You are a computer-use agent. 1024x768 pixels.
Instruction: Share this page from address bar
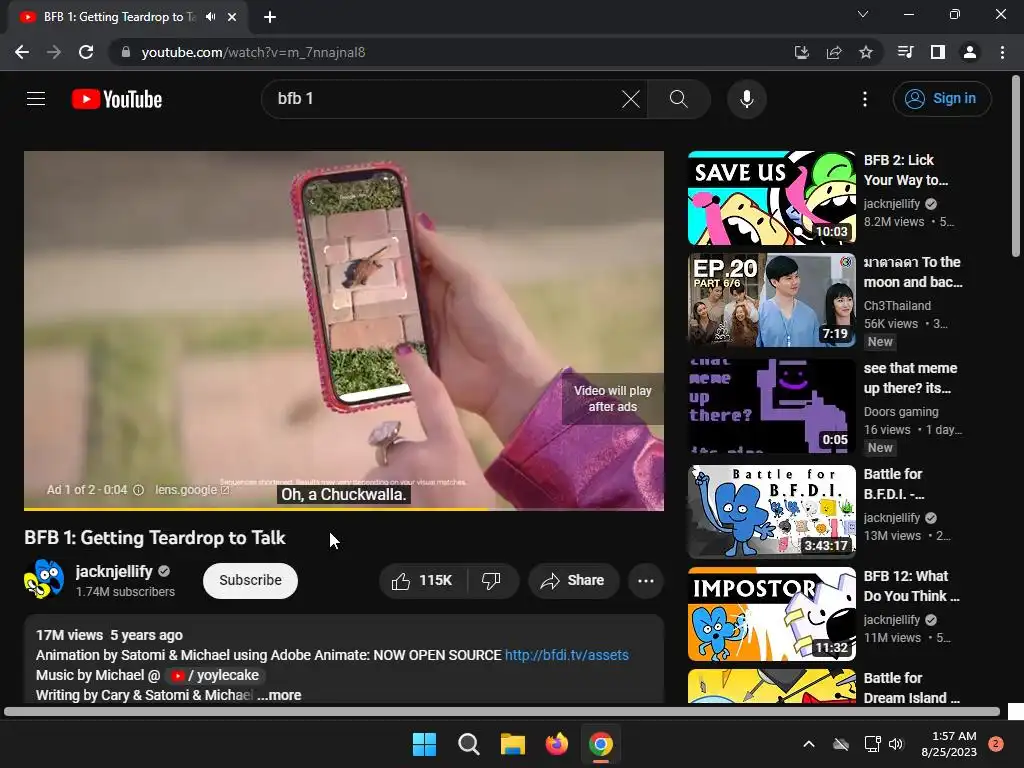[834, 52]
